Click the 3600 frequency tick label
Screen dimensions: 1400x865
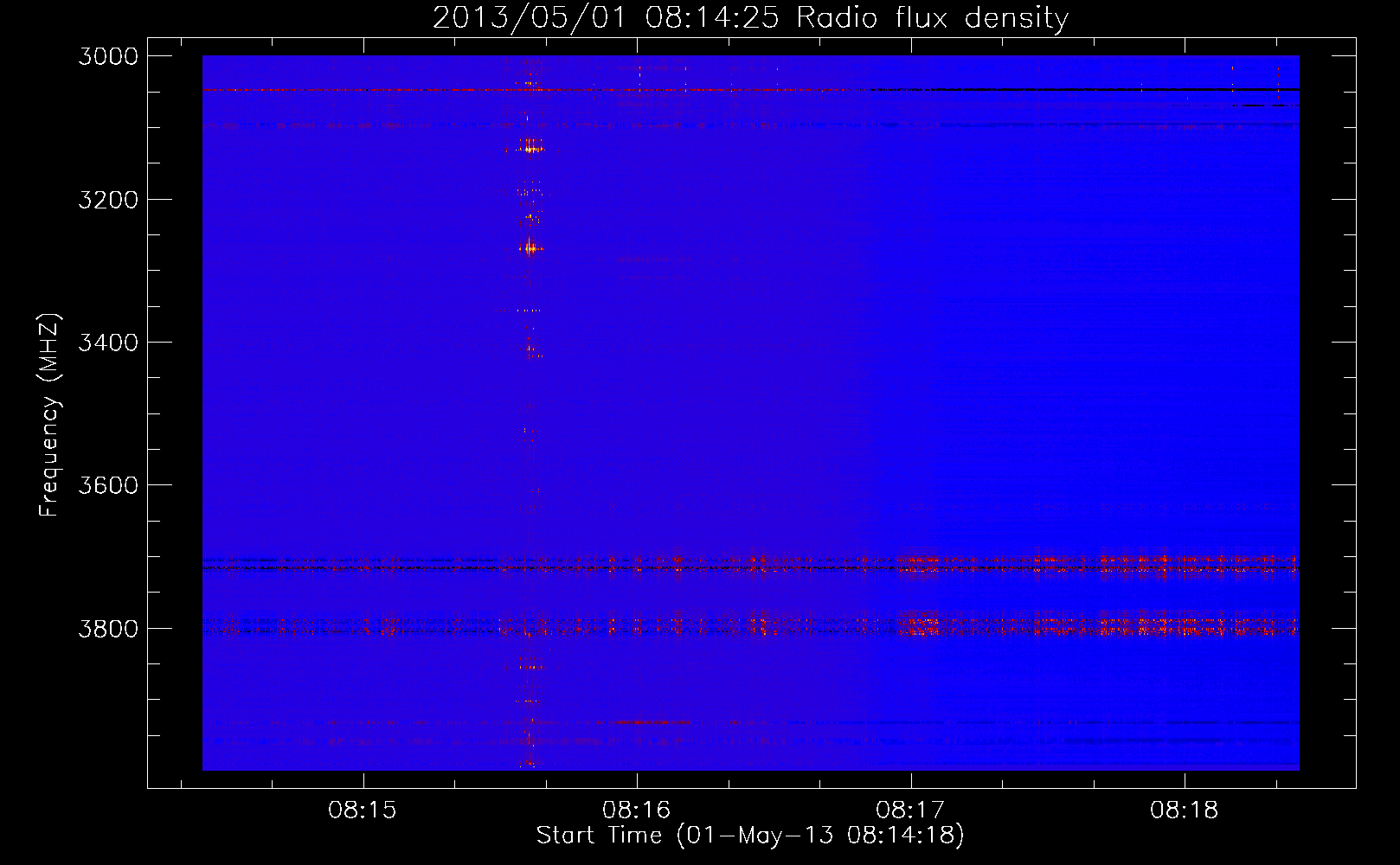coord(108,485)
